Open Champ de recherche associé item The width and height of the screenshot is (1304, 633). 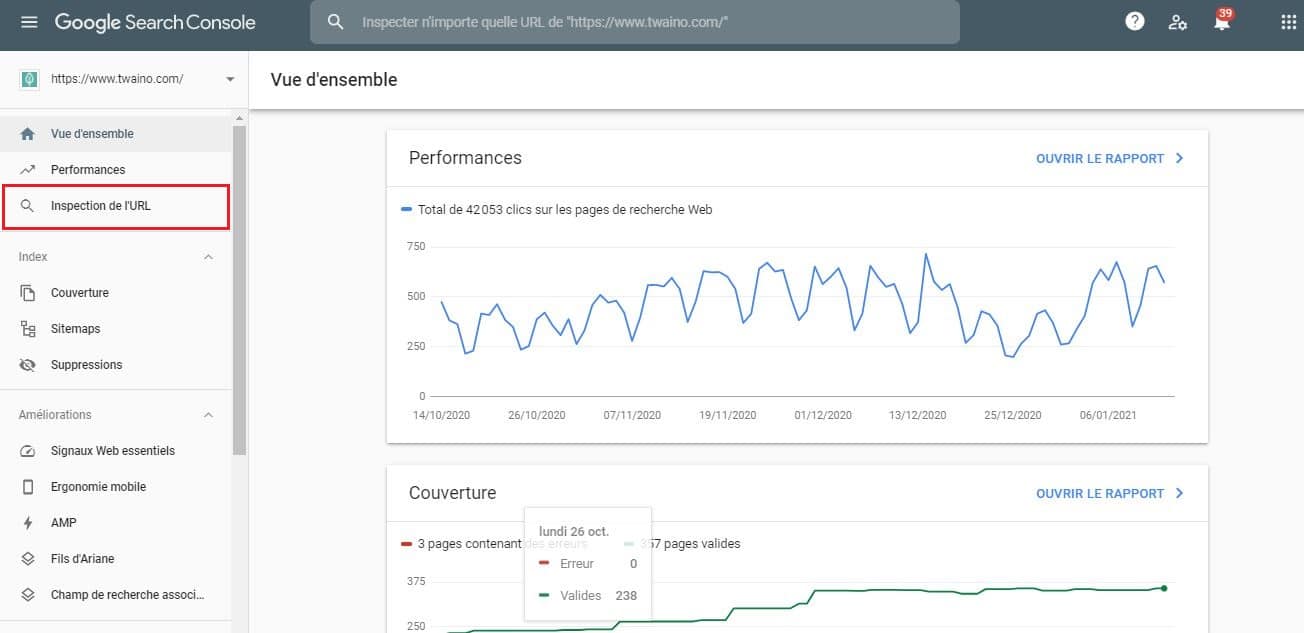click(116, 595)
